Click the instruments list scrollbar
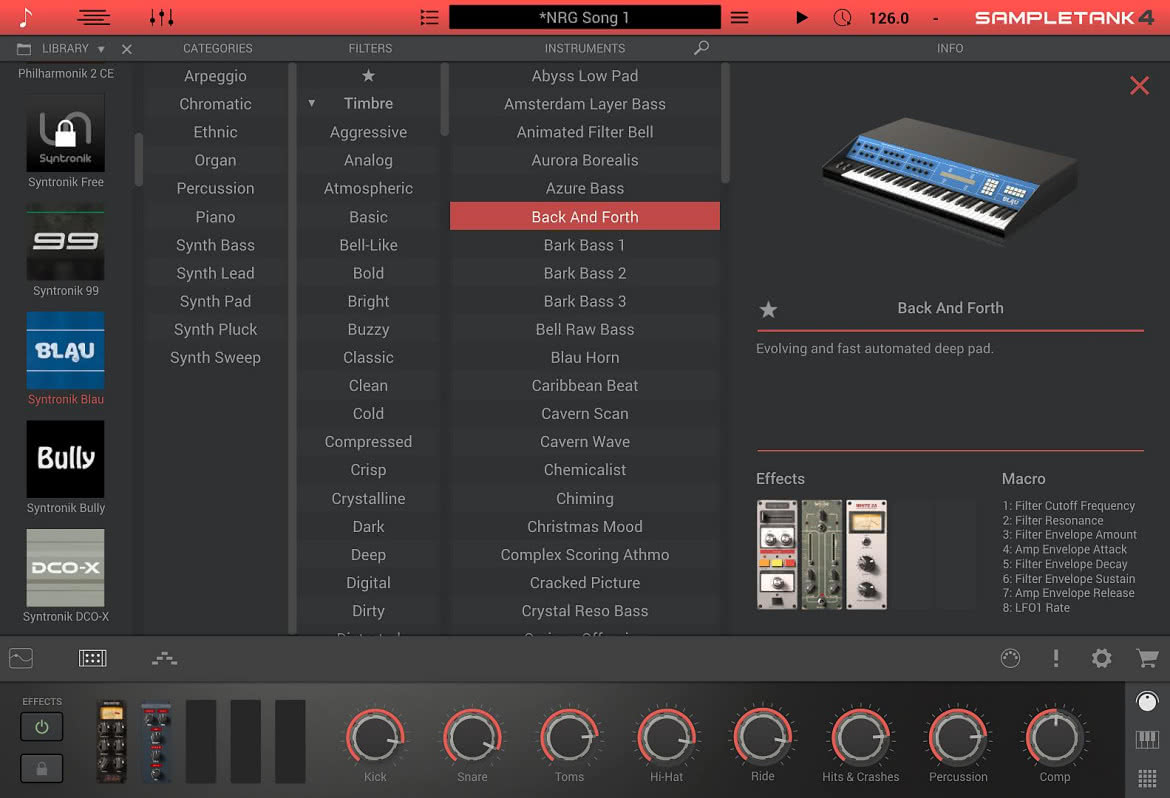 [x=725, y=124]
